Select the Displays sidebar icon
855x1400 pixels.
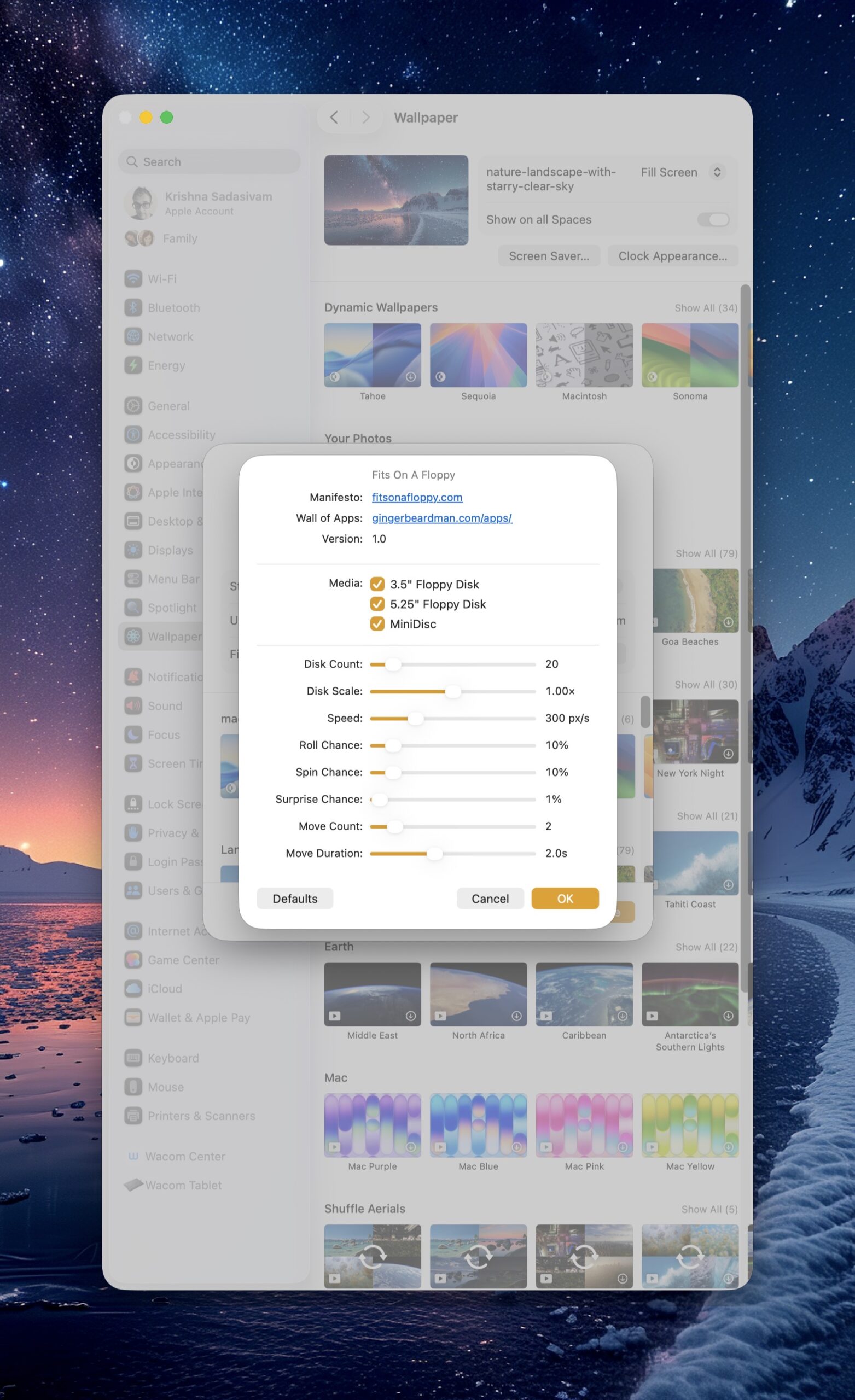[x=133, y=550]
